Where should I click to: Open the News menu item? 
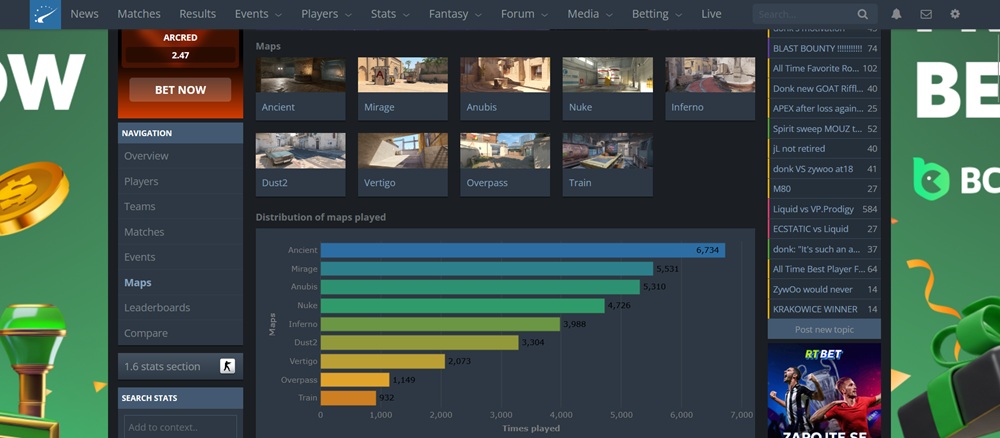84,14
